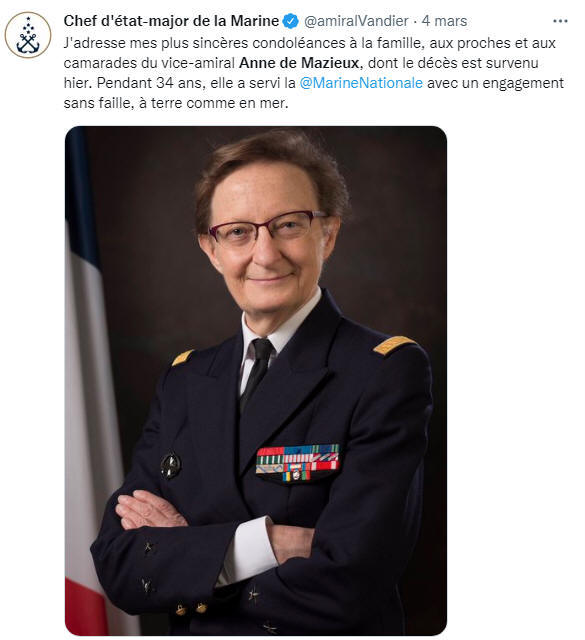
Task: Open Chef d'état-major de la Marine profile name
Action: (x=171, y=21)
